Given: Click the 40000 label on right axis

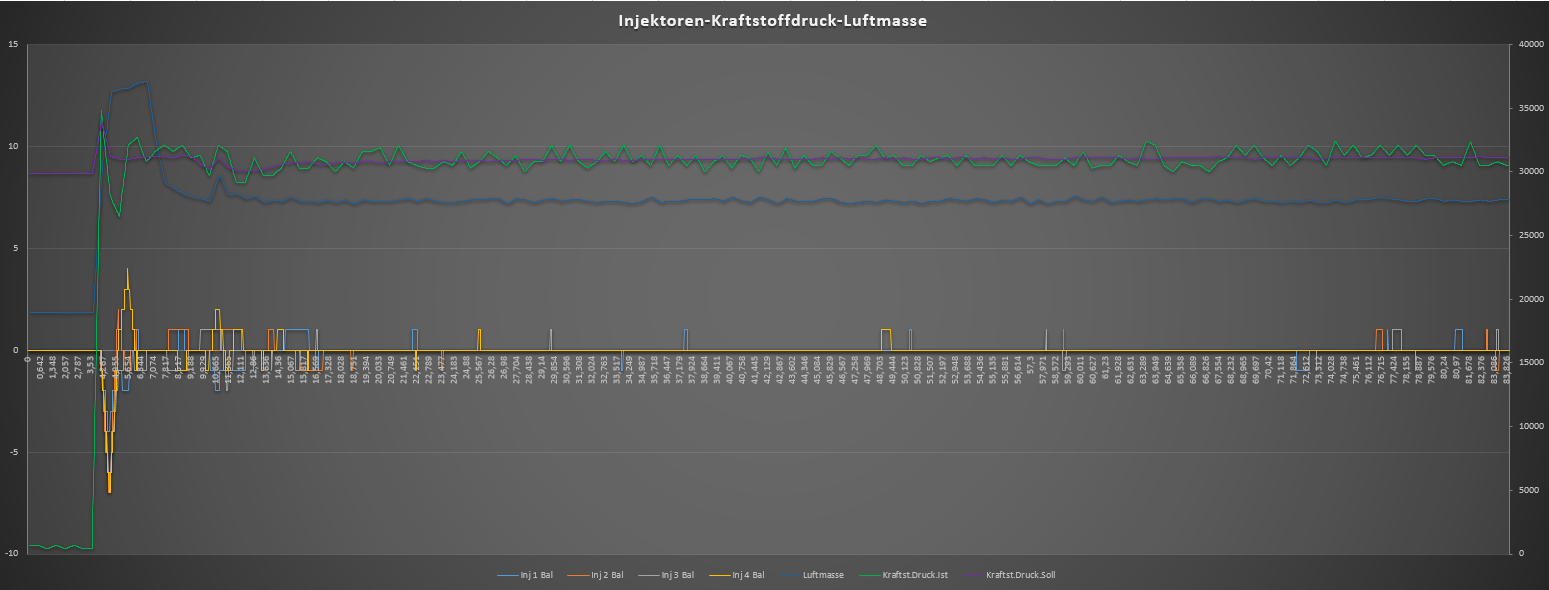Looking at the screenshot, I should click(1528, 44).
